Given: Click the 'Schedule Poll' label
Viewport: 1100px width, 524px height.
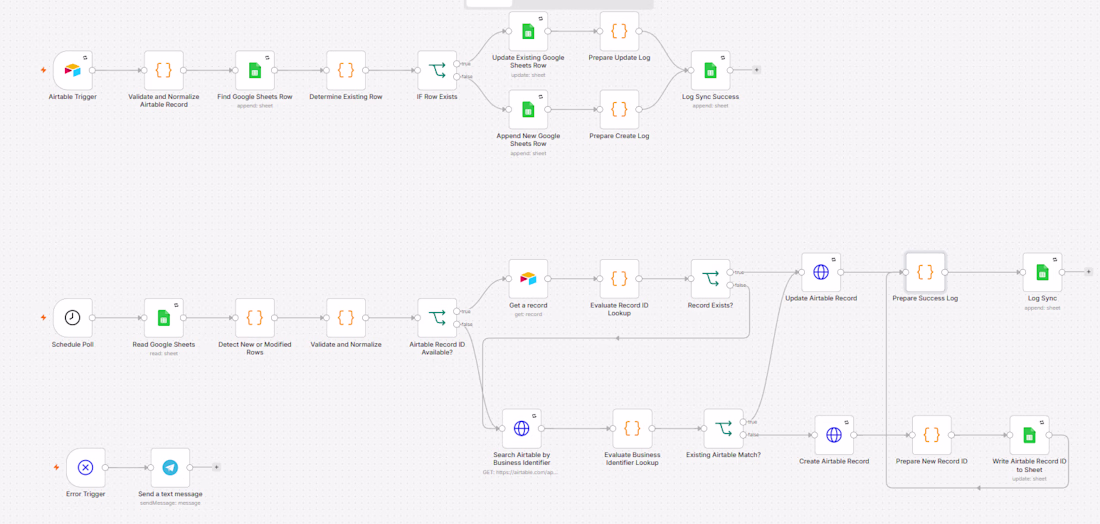Looking at the screenshot, I should click(x=72, y=344).
